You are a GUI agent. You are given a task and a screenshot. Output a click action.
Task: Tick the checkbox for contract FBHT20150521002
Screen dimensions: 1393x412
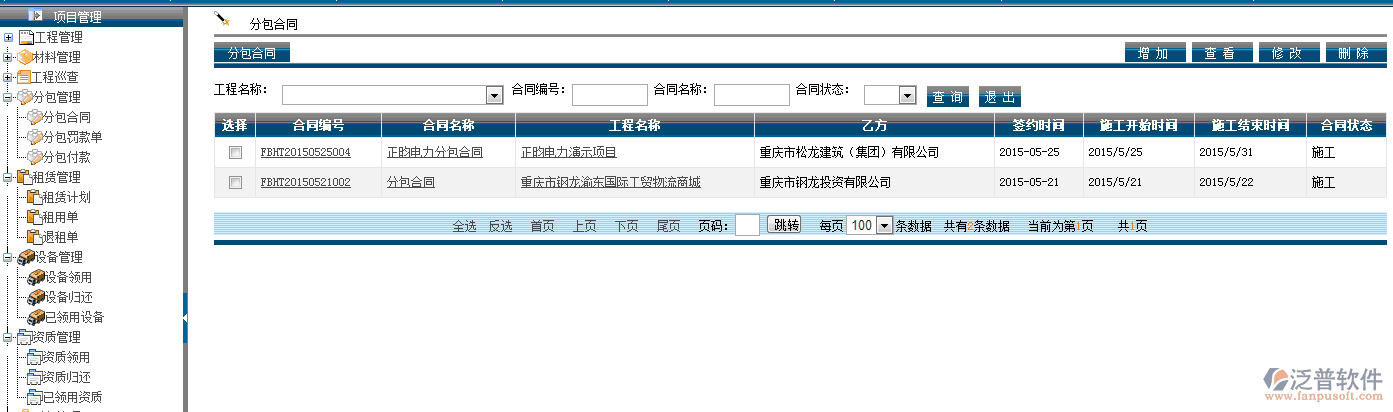[x=235, y=183]
